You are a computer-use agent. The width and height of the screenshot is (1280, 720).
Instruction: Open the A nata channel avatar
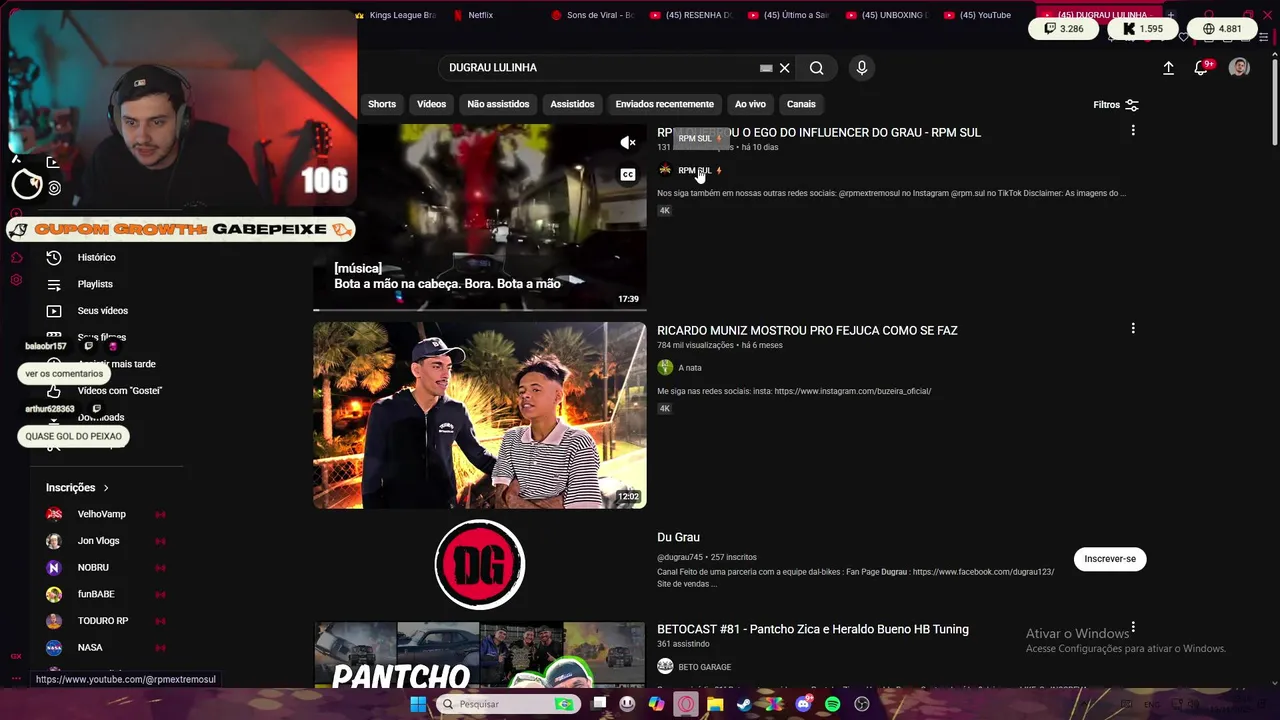665,368
